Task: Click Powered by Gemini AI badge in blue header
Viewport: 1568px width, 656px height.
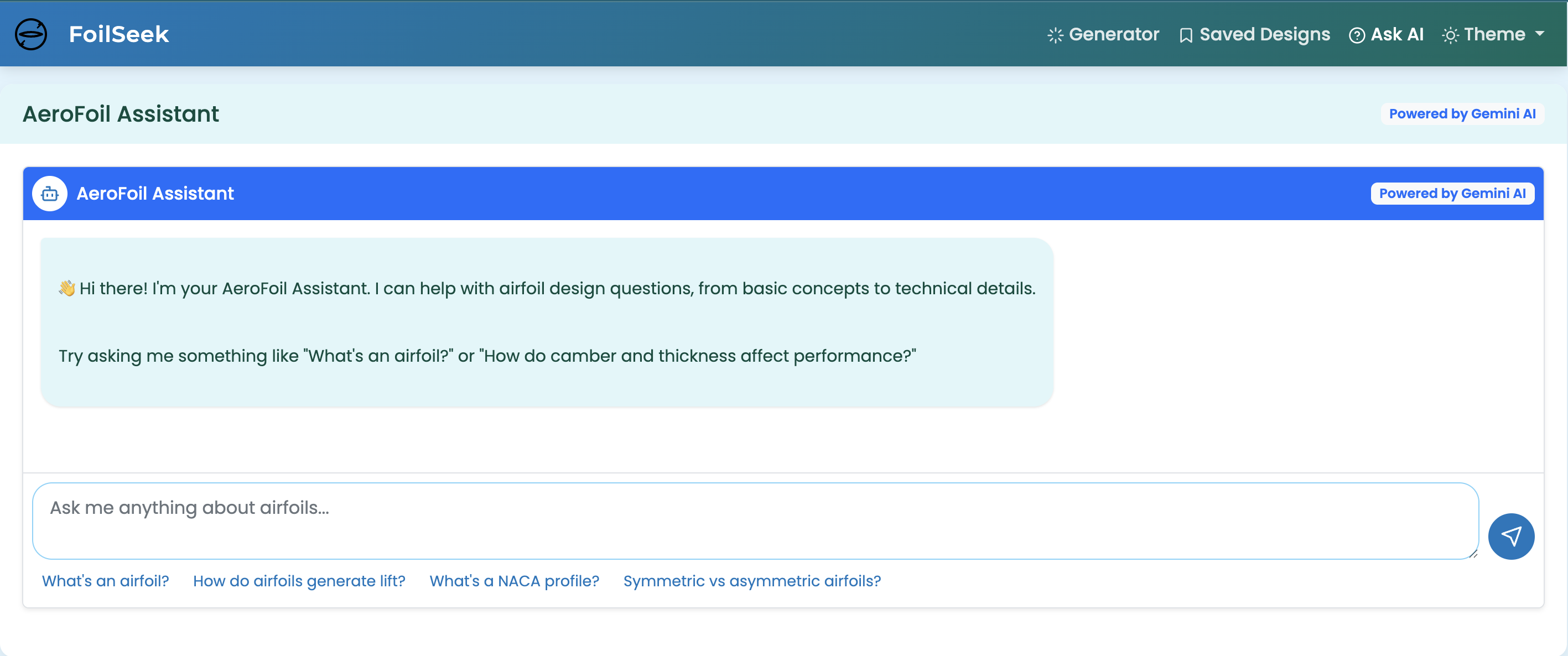Action: click(1452, 194)
